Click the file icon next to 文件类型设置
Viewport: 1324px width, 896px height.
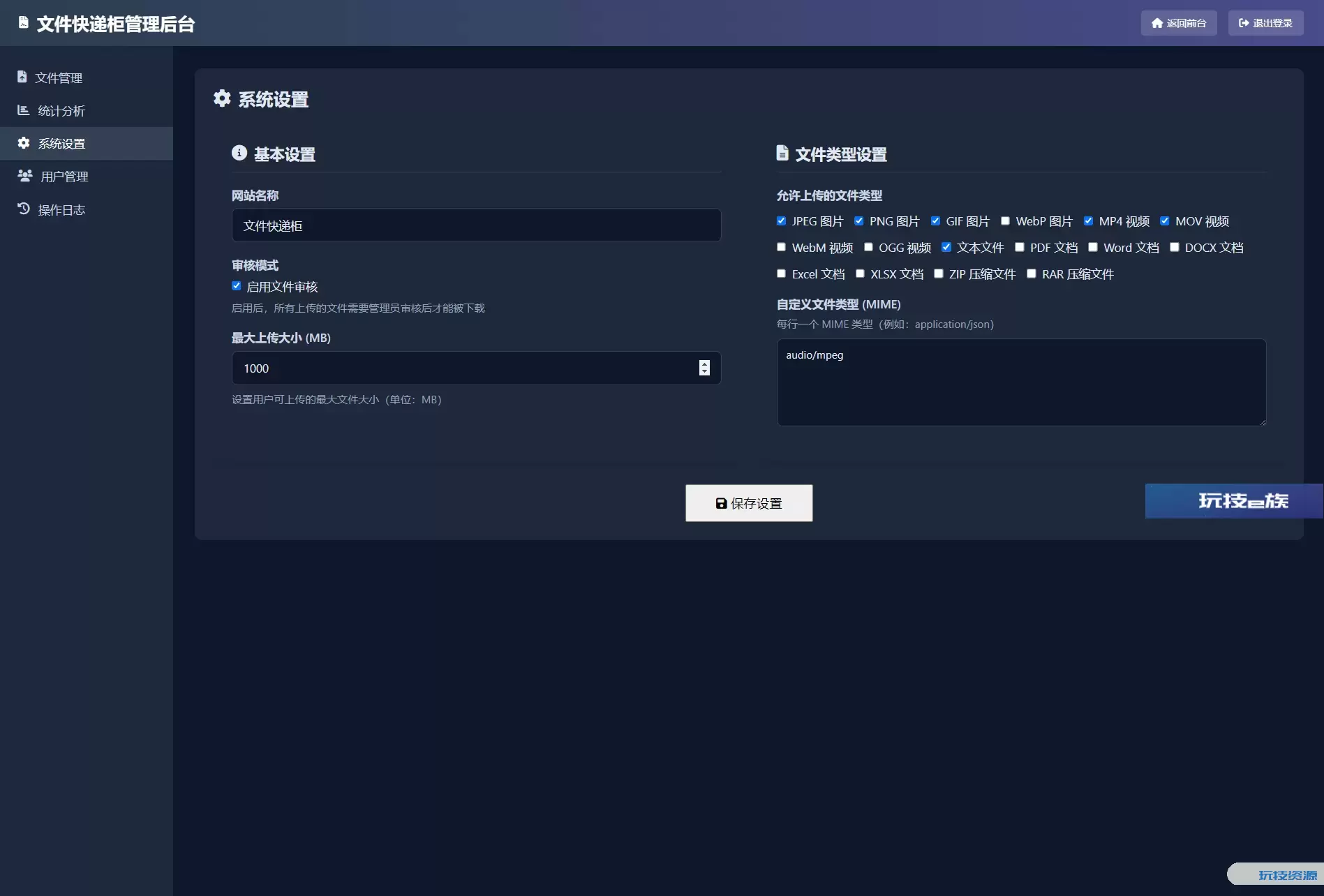(x=782, y=153)
